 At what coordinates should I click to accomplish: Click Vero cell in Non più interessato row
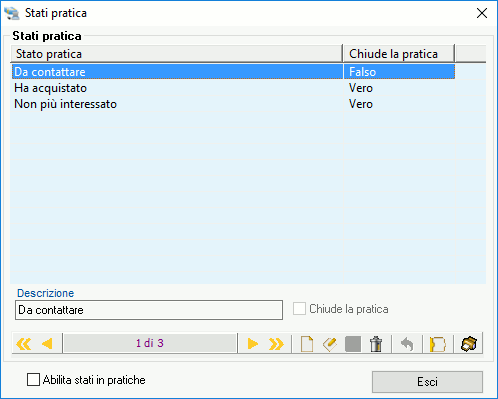(399, 104)
